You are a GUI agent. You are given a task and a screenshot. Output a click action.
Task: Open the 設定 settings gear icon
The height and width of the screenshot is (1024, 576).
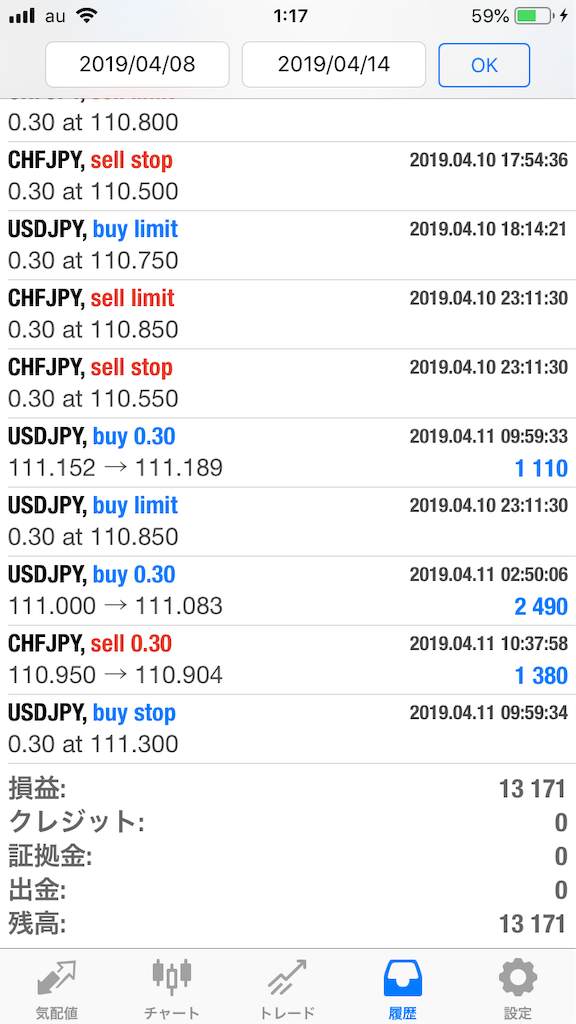518,978
